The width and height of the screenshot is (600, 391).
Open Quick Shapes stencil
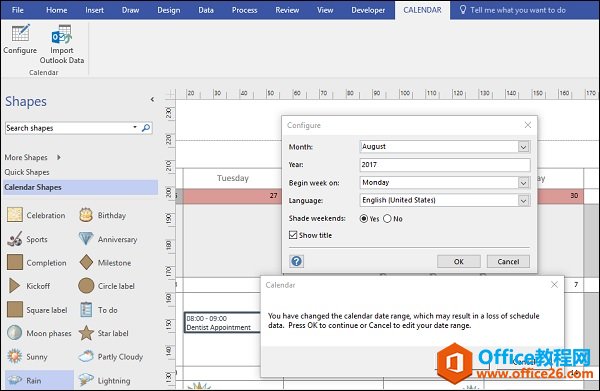coord(27,172)
